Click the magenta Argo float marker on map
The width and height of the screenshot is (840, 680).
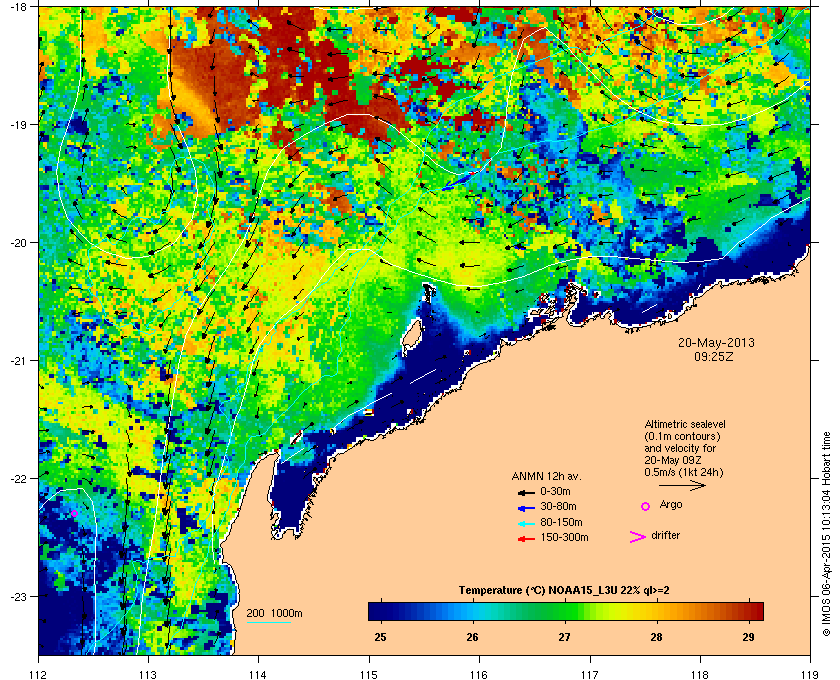74,513
